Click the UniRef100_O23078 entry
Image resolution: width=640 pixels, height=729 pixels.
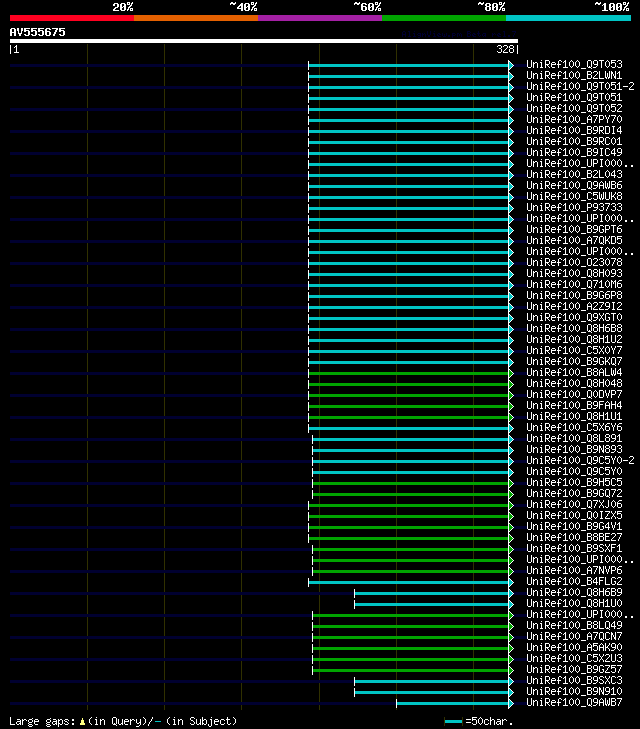[574, 262]
